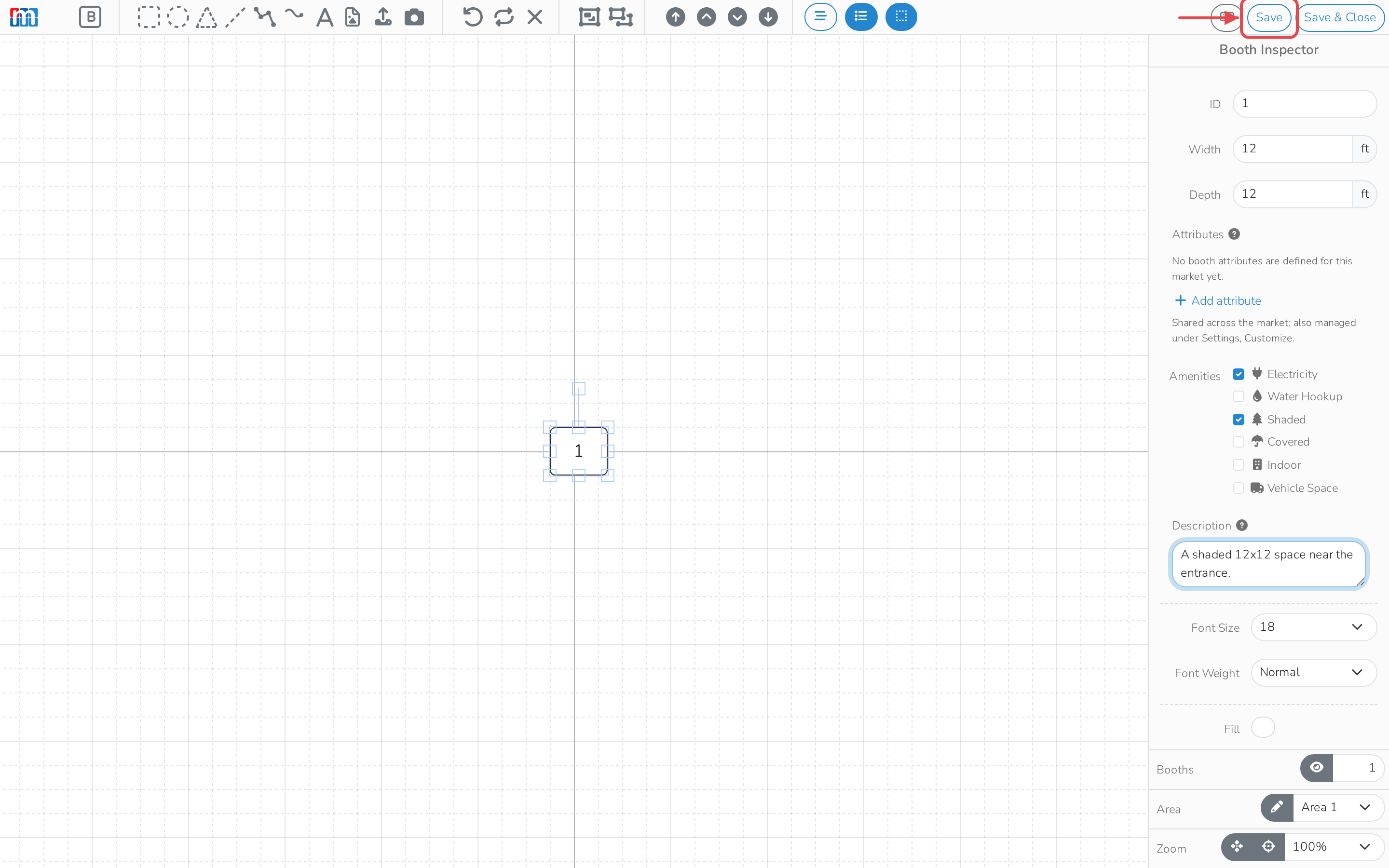This screenshot has width=1389, height=868.
Task: Bring selection to front (arrow up)
Action: pos(676,17)
